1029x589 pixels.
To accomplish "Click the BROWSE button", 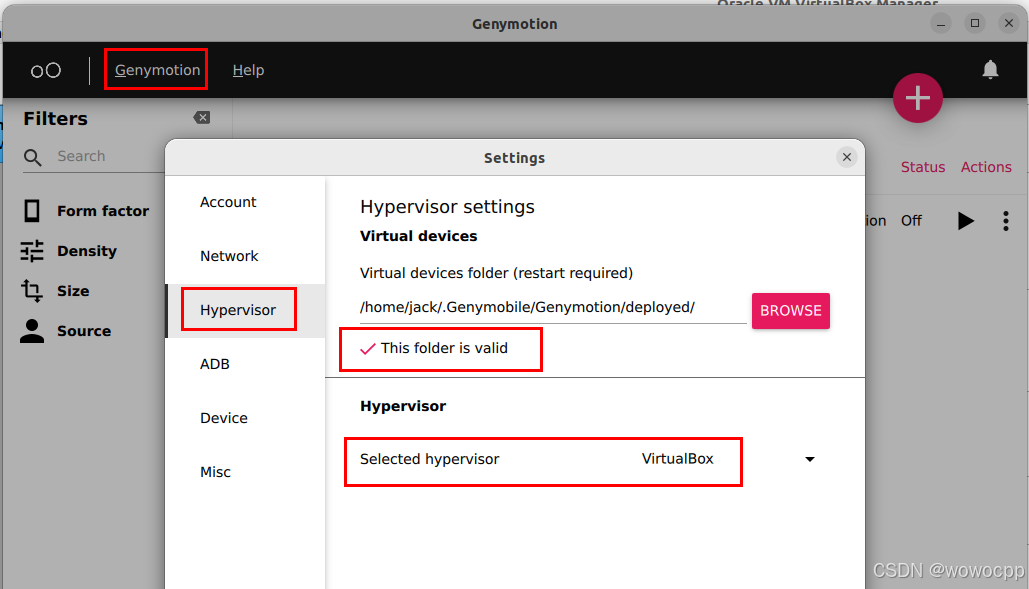I will pos(791,311).
